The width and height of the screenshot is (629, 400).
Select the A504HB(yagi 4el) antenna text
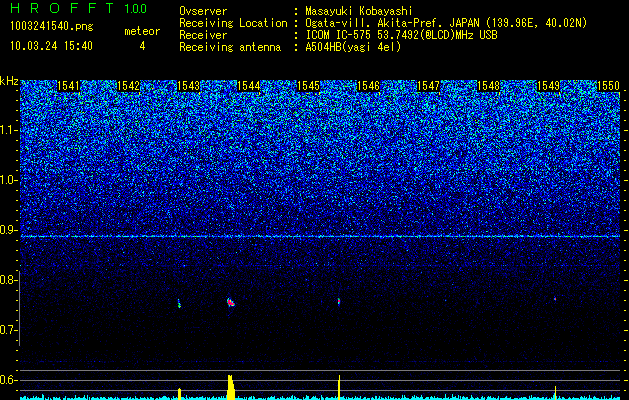click(353, 47)
